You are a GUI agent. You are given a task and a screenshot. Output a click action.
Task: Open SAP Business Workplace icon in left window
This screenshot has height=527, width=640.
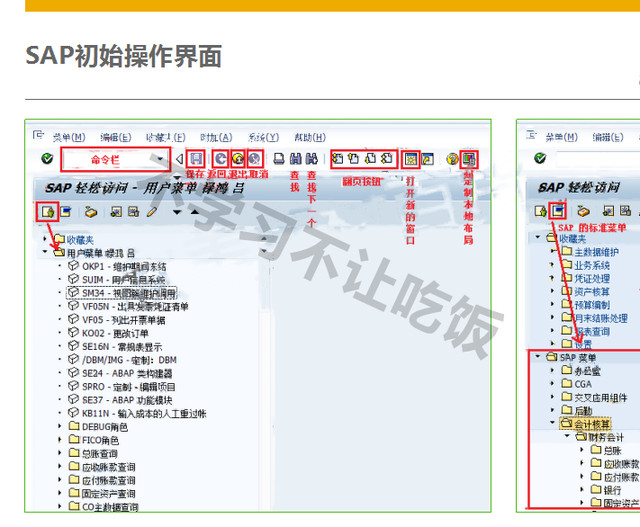(91, 212)
